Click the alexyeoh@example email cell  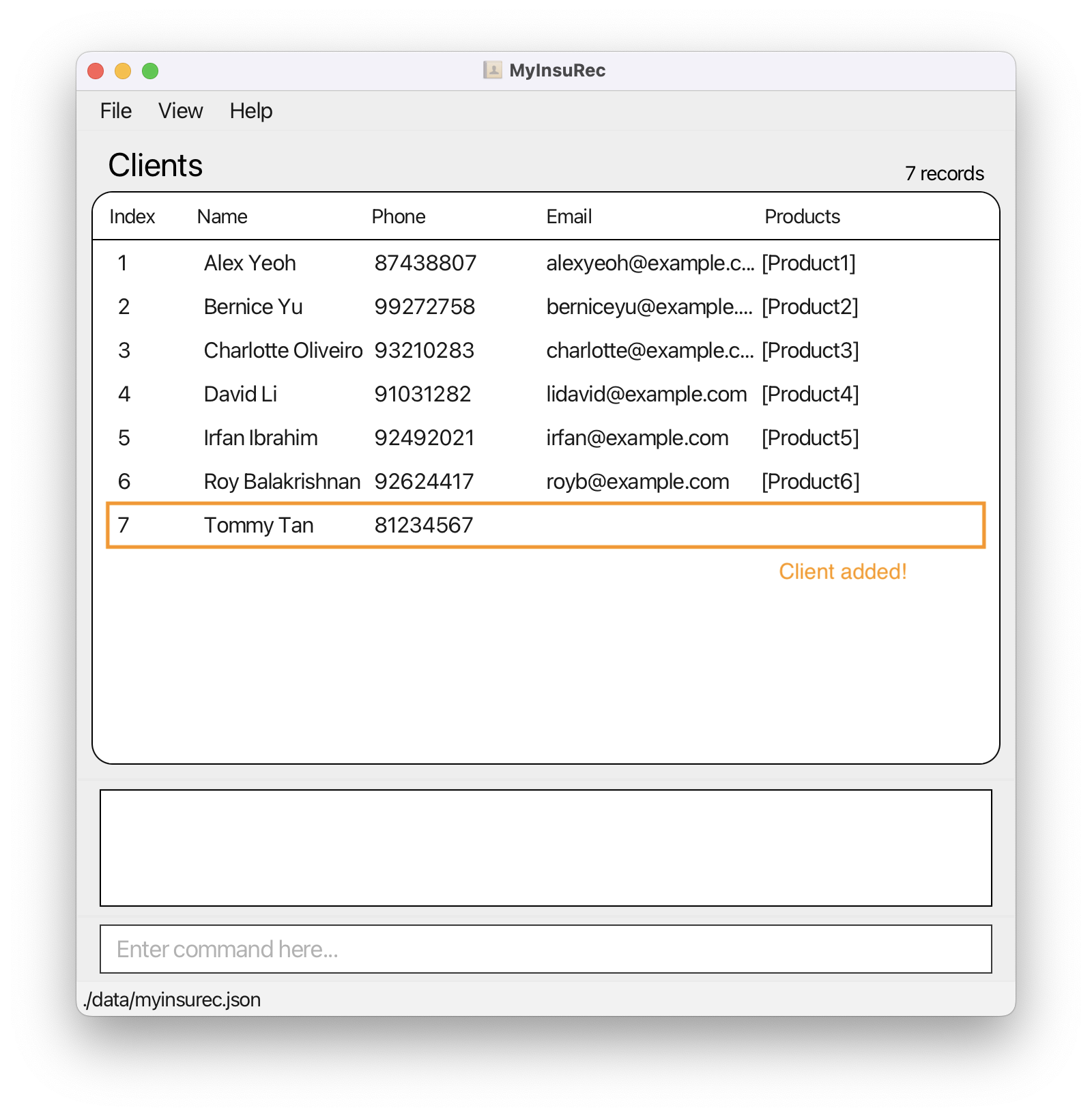pyautogui.click(x=650, y=263)
